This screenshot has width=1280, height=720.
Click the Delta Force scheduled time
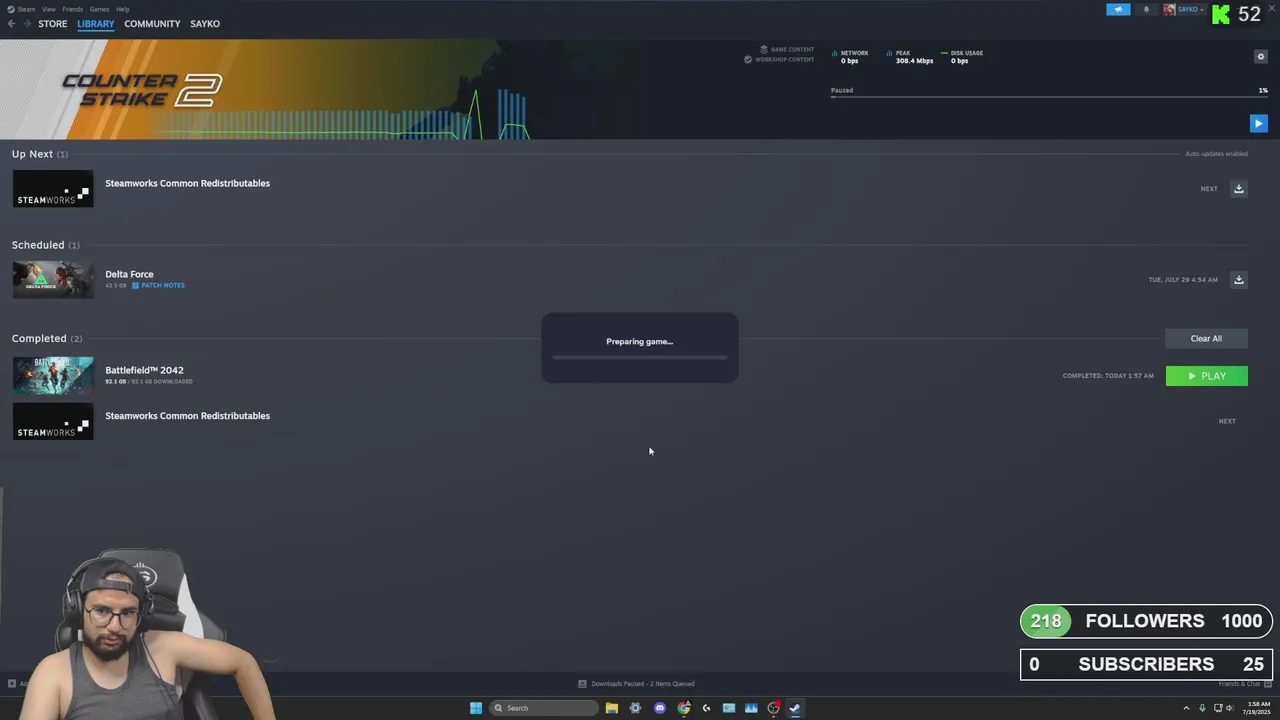(1183, 280)
